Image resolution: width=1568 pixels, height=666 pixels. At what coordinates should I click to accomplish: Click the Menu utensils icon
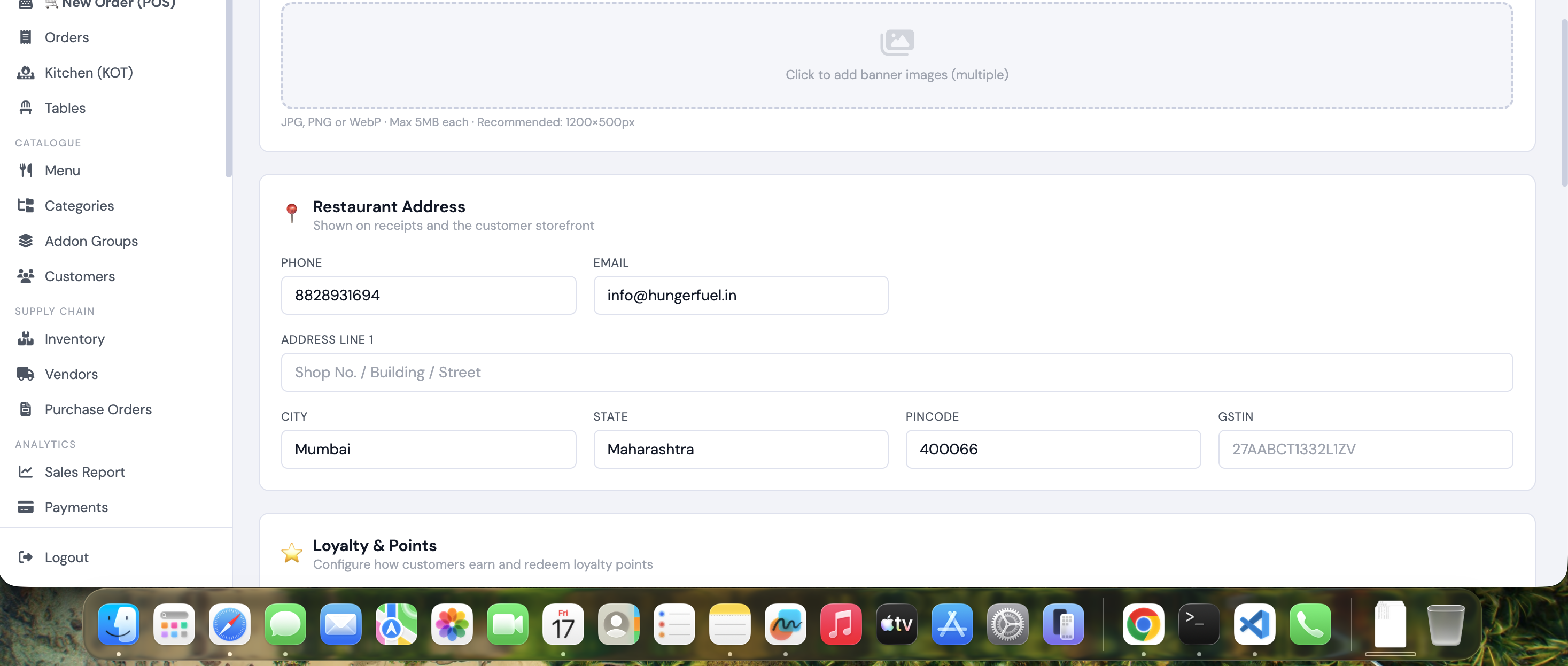tap(25, 171)
